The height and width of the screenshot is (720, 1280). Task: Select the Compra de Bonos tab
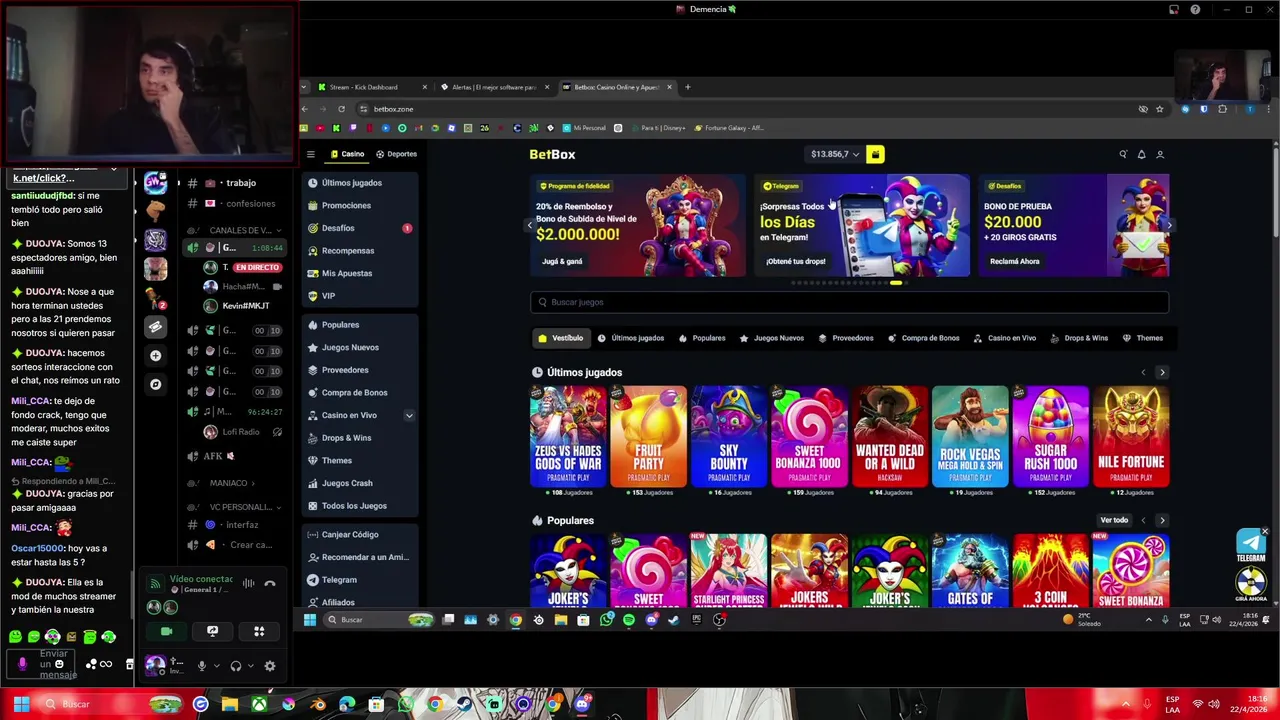point(923,338)
